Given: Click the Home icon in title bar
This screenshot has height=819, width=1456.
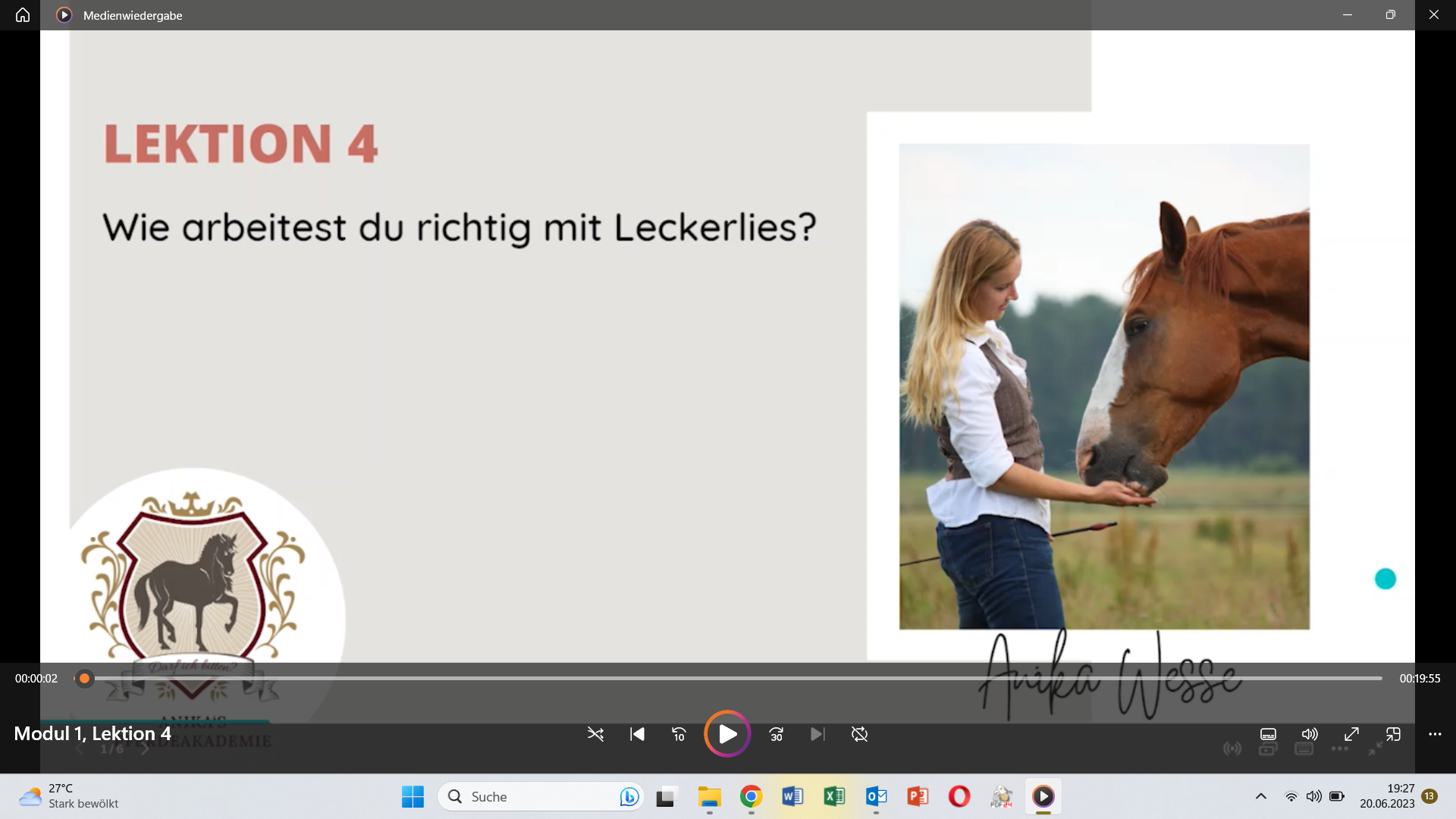Looking at the screenshot, I should click(x=23, y=15).
